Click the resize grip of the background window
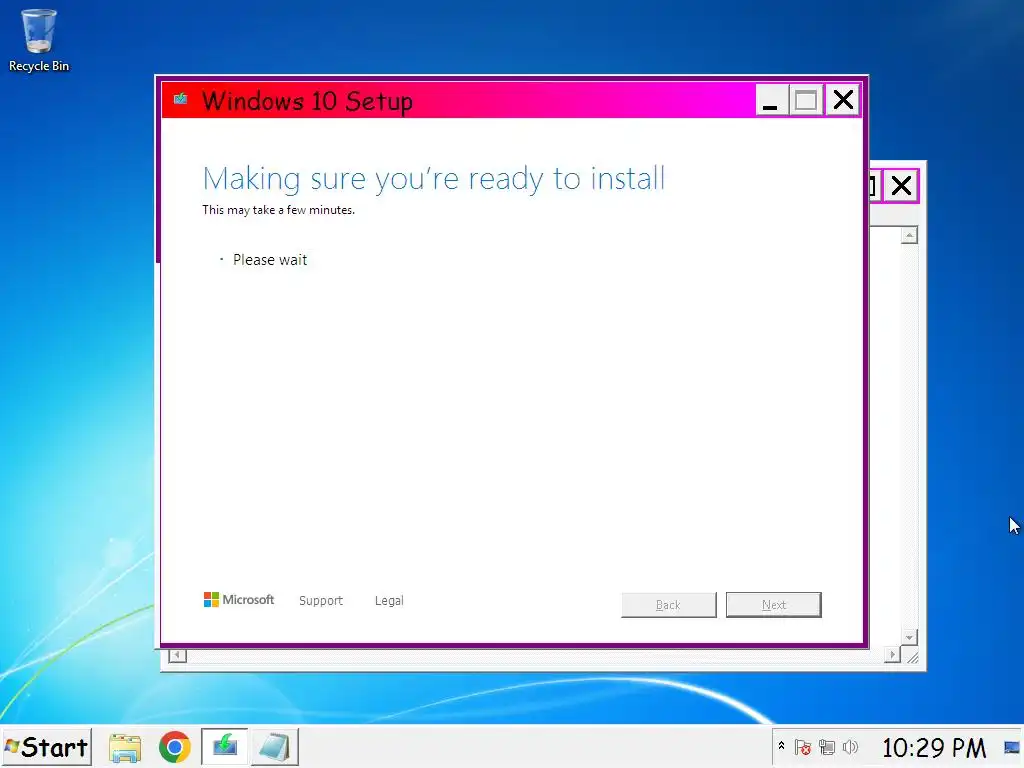 pyautogui.click(x=912, y=658)
